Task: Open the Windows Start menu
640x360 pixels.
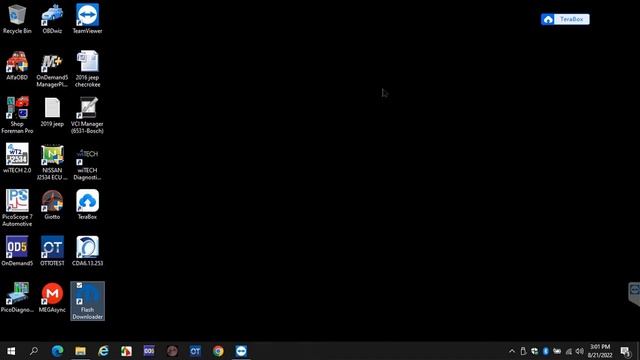Action: point(11,351)
